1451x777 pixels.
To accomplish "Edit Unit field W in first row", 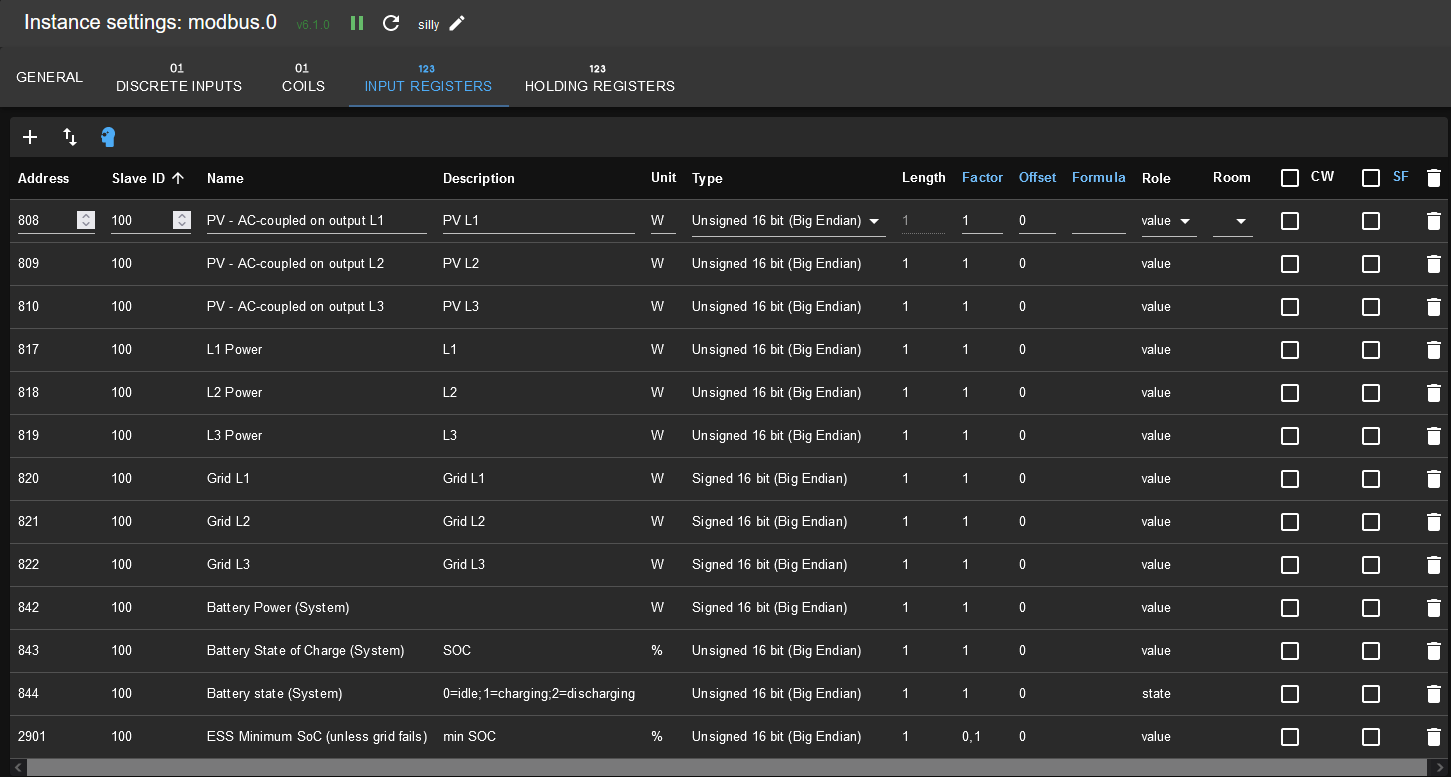I will coord(663,221).
